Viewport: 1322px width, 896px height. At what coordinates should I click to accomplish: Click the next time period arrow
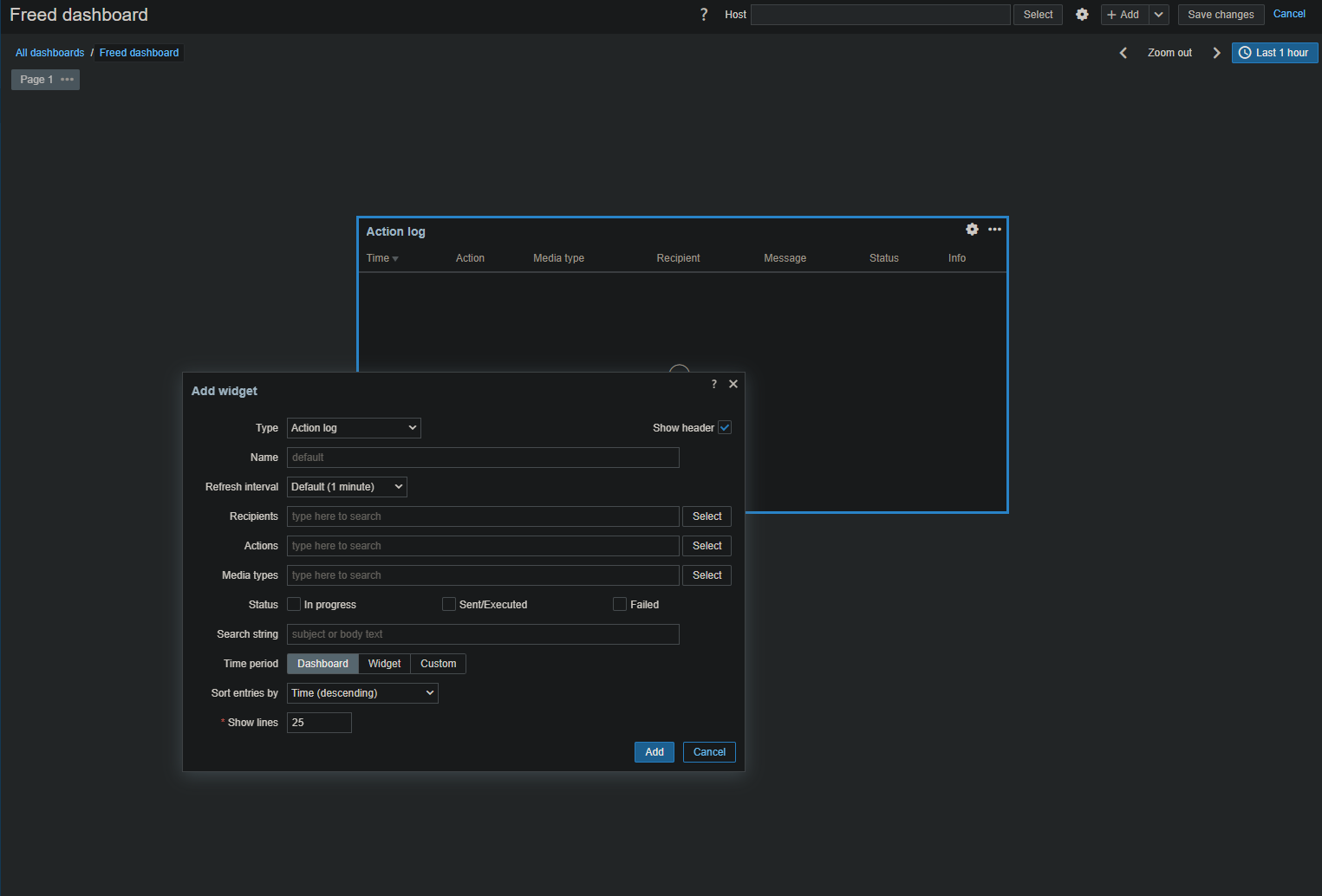tap(1216, 53)
